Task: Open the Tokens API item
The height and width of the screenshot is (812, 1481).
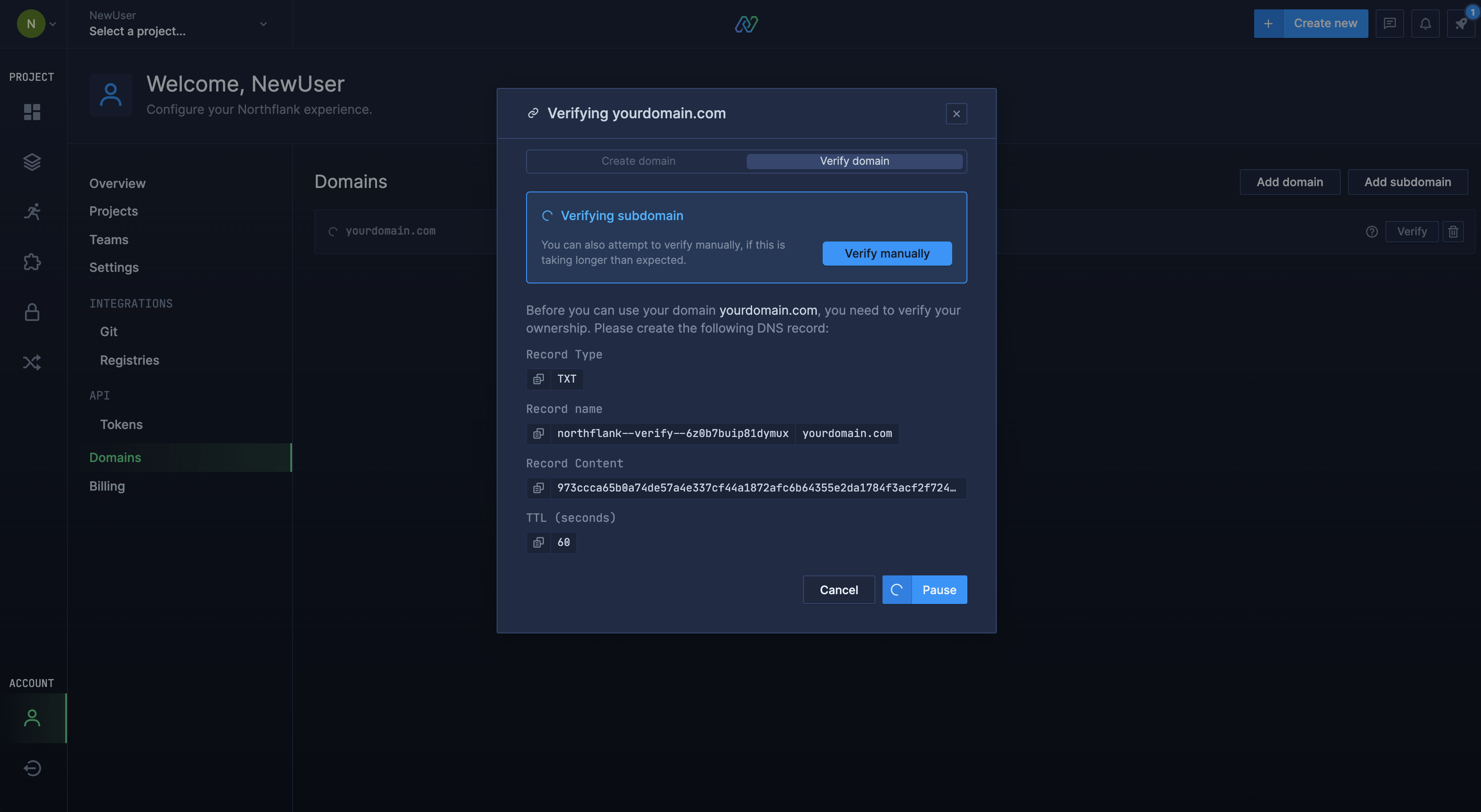Action: click(121, 425)
